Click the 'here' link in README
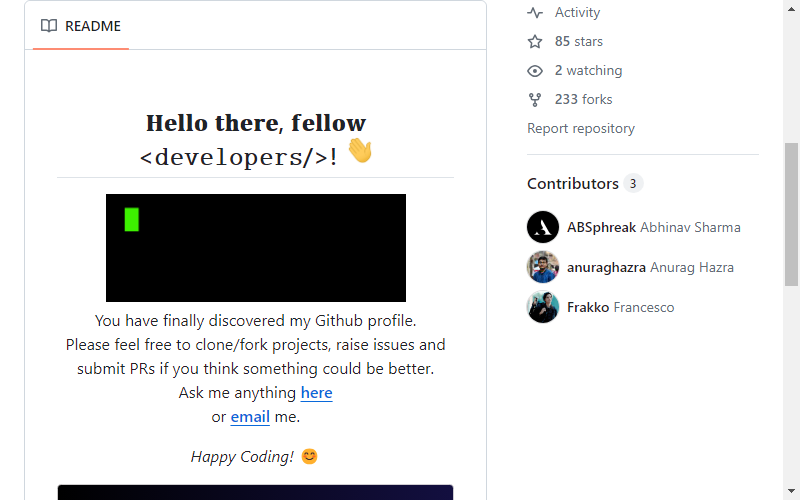Image resolution: width=800 pixels, height=500 pixels. pyautogui.click(x=316, y=393)
